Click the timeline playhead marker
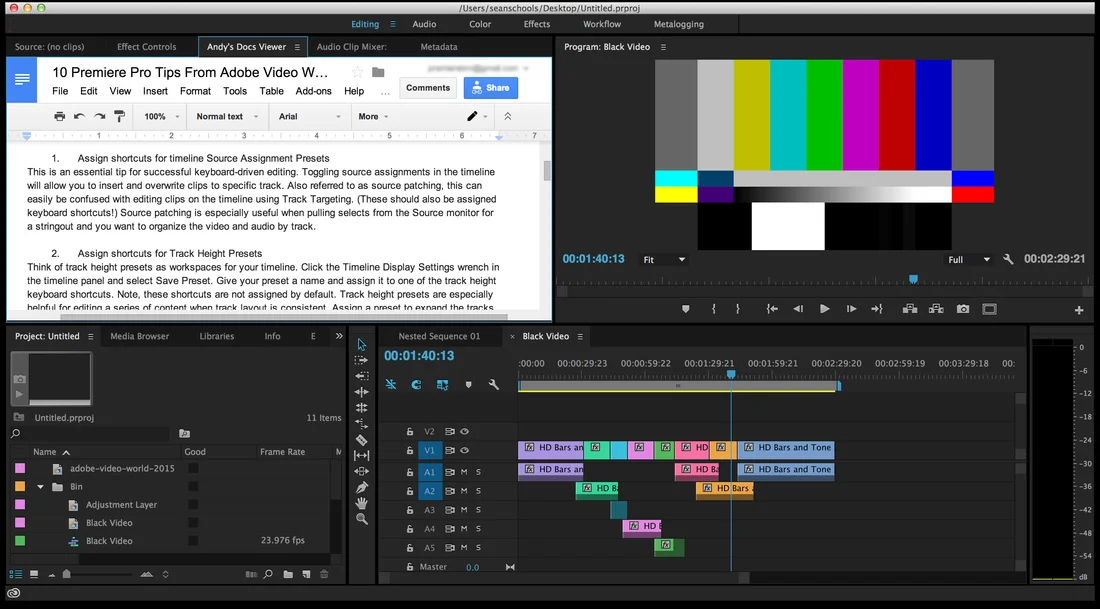 click(x=731, y=375)
